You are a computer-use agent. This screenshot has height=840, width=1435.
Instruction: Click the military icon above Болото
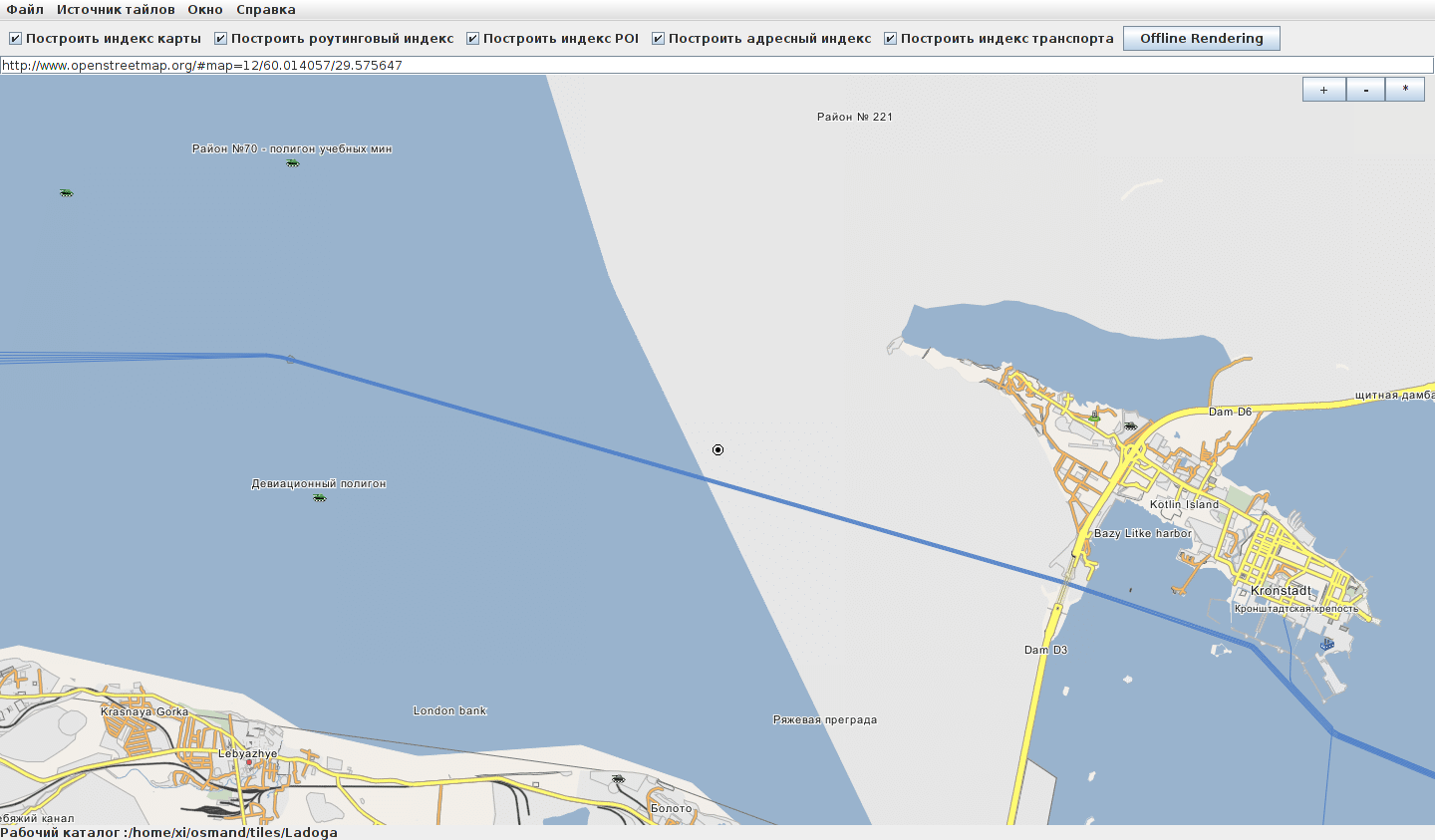[618, 778]
